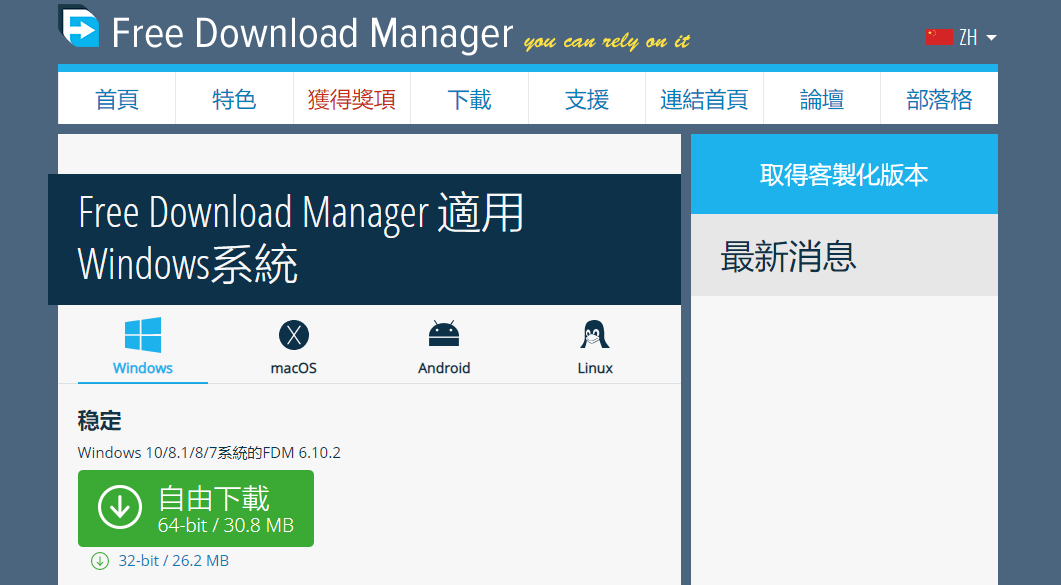Click the Free Download Manager 適用 Windows系統 heading
Image resolution: width=1061 pixels, height=585 pixels.
301,238
